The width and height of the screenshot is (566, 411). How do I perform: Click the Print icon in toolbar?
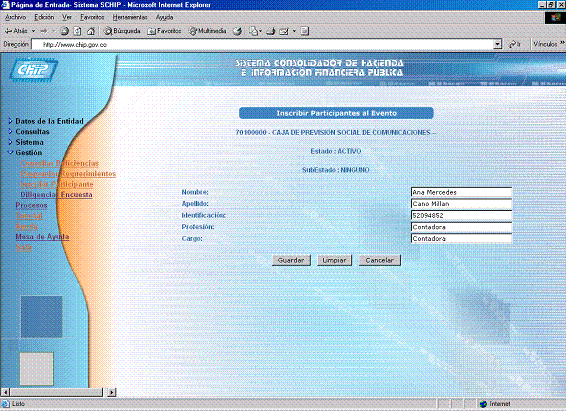click(x=270, y=31)
